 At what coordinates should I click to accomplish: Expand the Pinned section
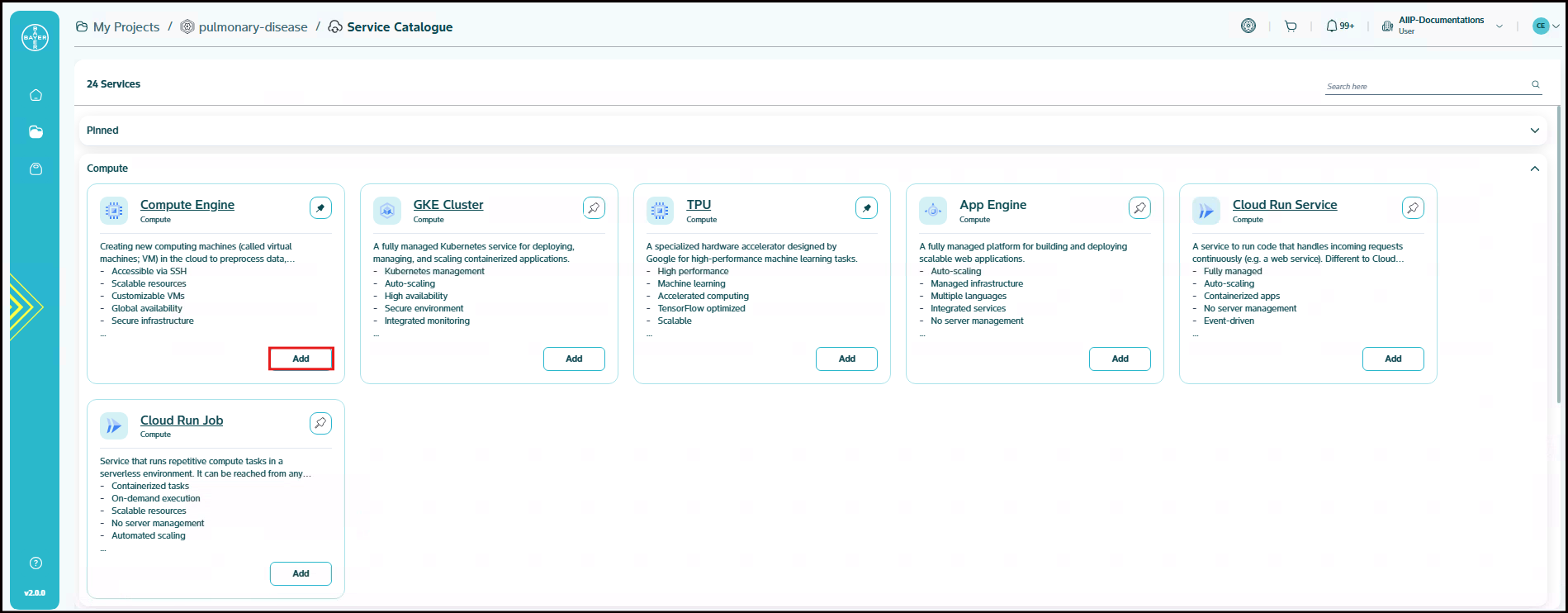point(1534,131)
